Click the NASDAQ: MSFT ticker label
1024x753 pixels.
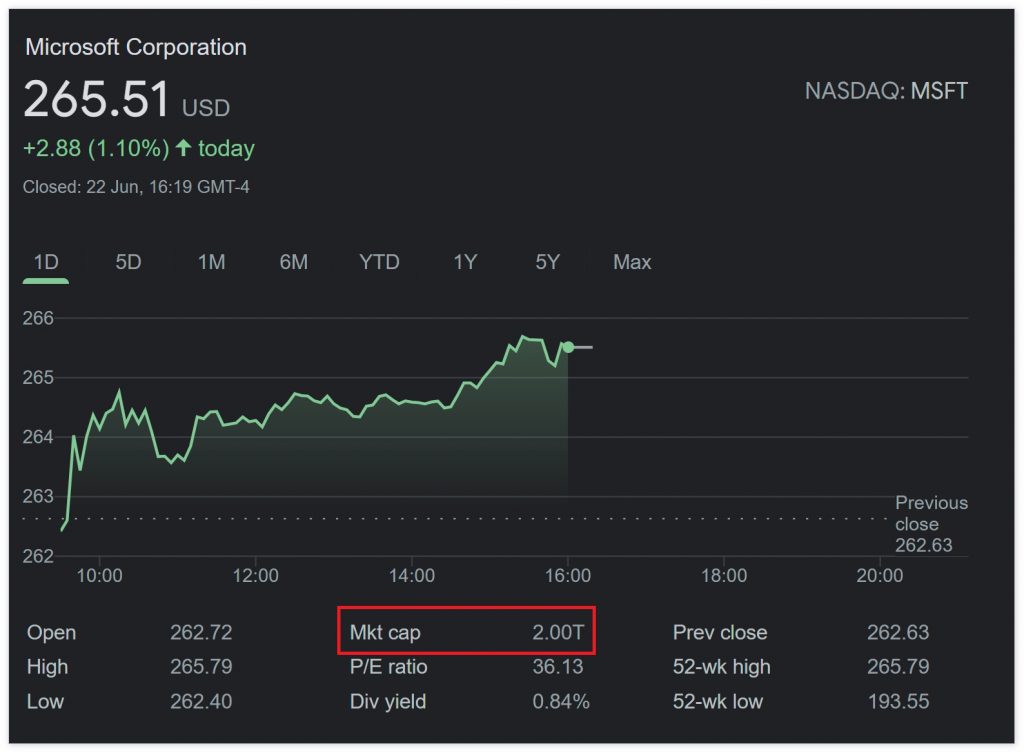pos(886,91)
